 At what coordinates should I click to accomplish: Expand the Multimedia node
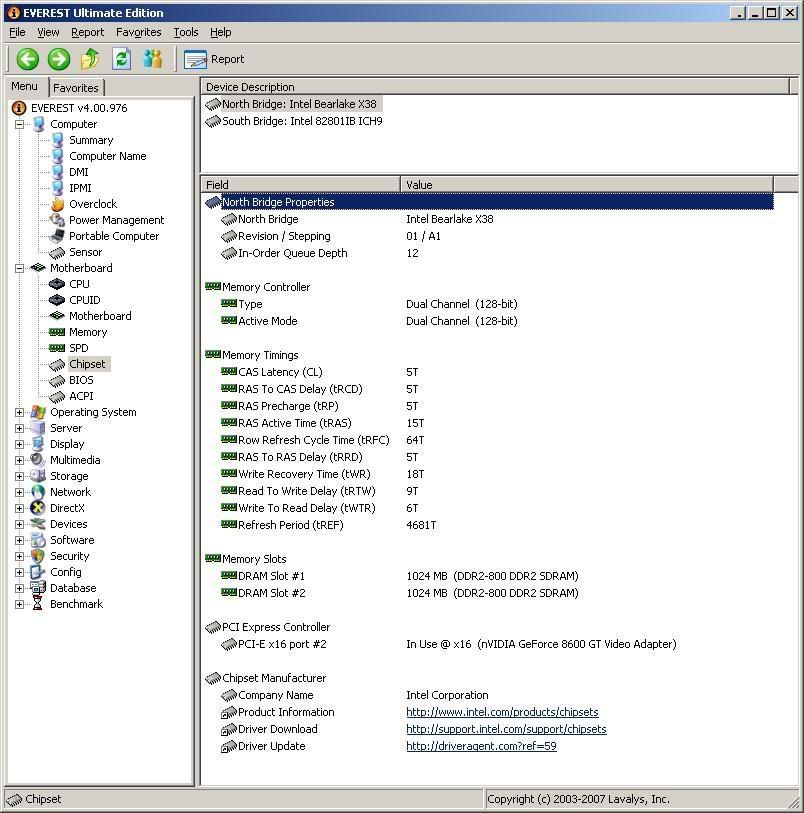(19, 460)
